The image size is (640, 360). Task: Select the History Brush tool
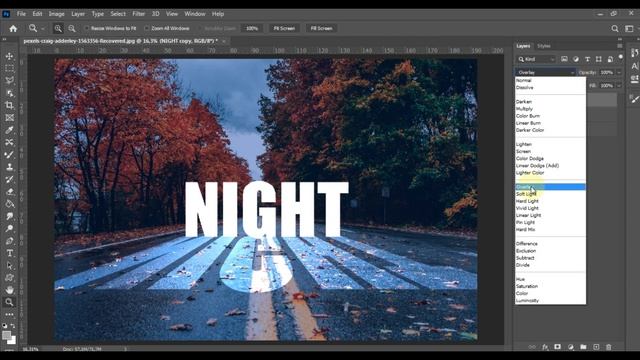click(x=9, y=179)
